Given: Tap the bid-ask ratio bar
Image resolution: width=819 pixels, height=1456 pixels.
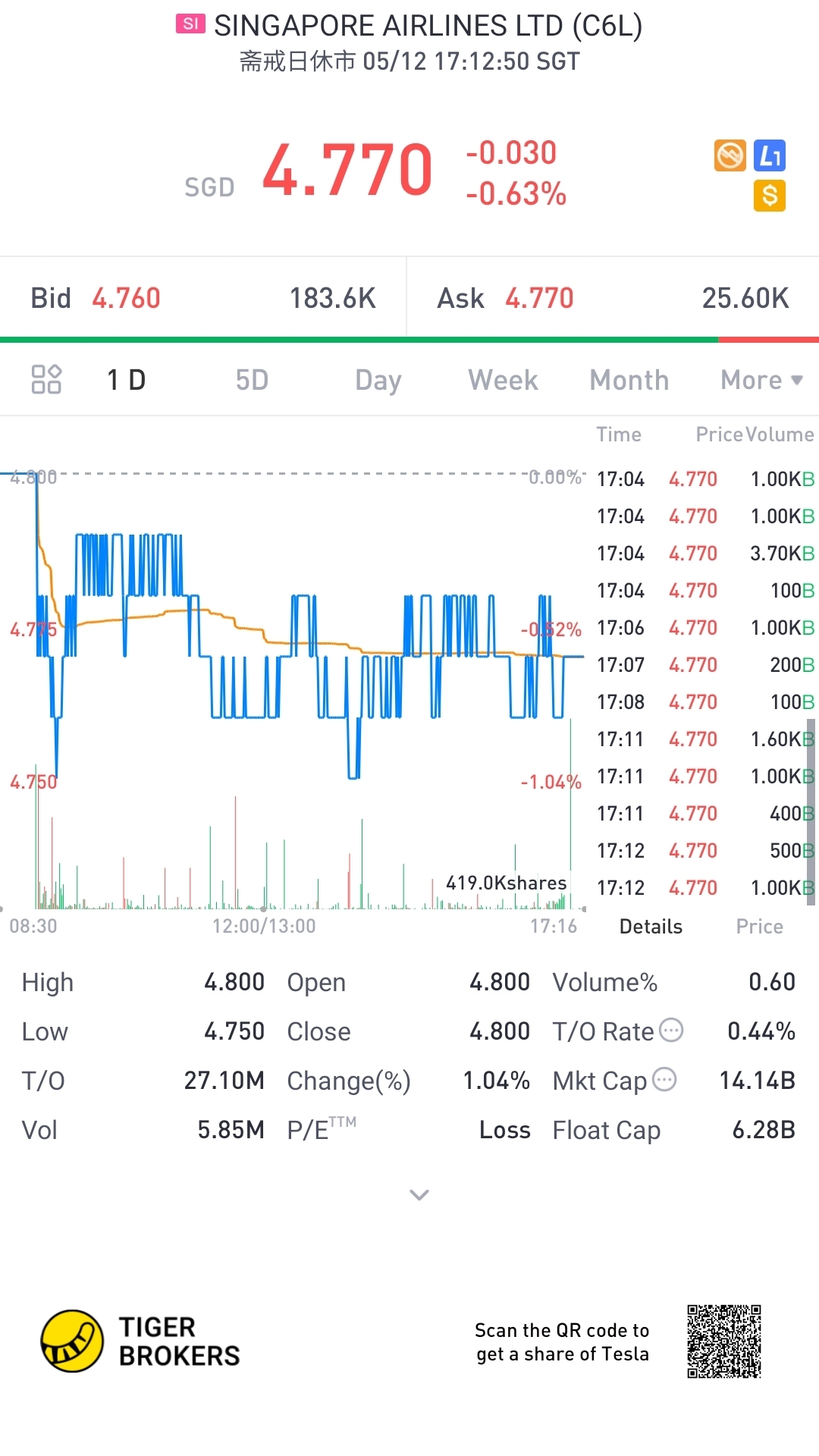Looking at the screenshot, I should point(409,340).
